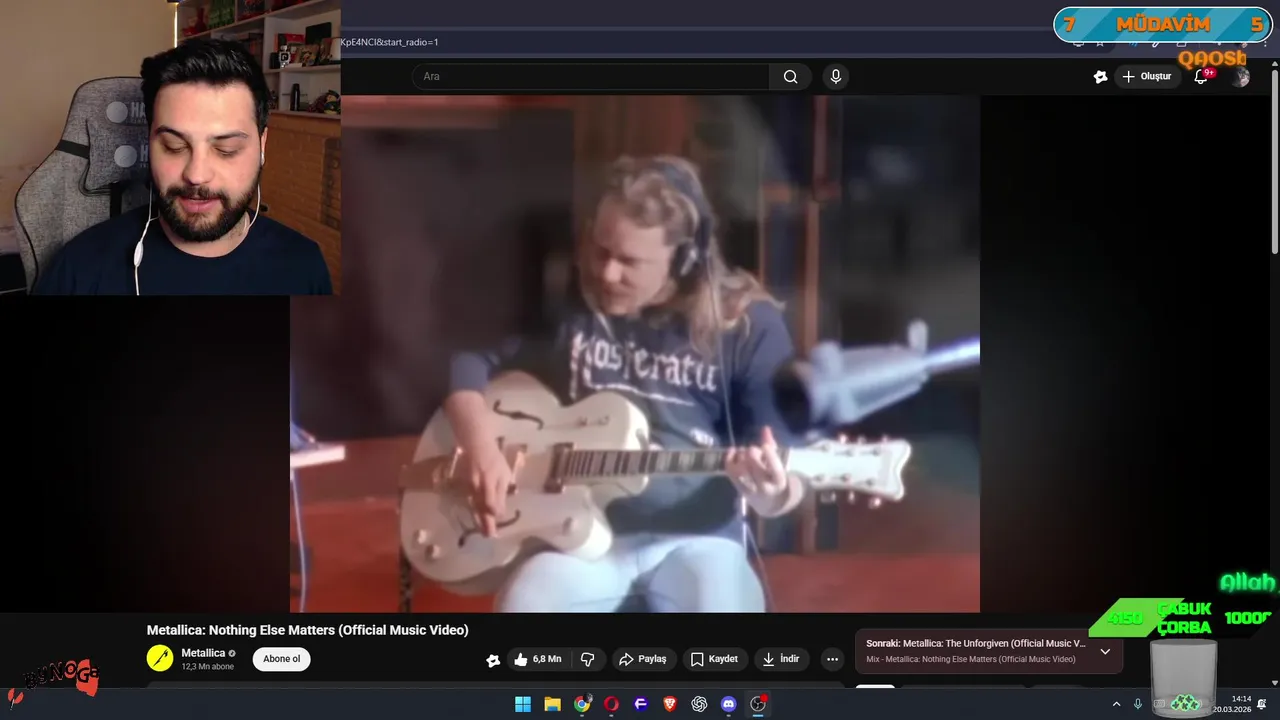Screen dimensions: 1280x720
Task: Open Windows notification bell in tray
Action: point(1262,704)
